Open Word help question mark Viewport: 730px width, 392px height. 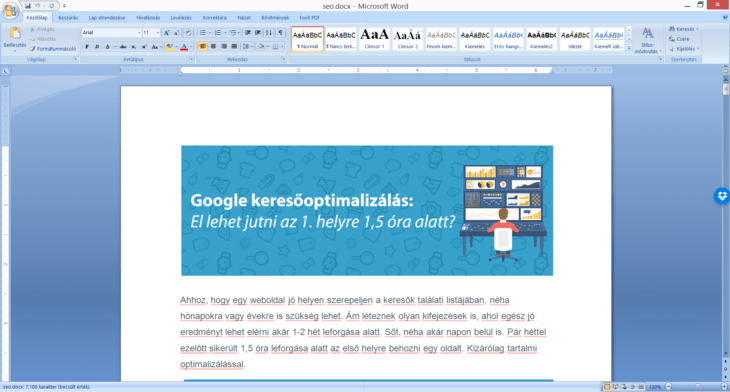click(x=725, y=18)
